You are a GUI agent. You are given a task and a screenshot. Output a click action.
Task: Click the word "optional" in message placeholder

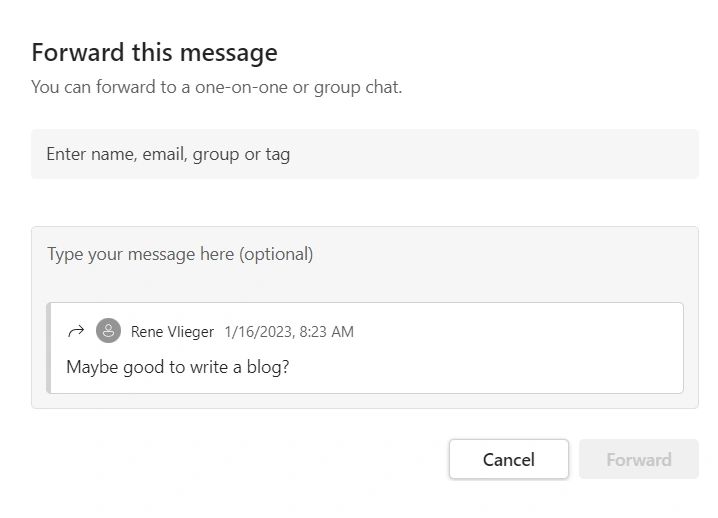(275, 255)
